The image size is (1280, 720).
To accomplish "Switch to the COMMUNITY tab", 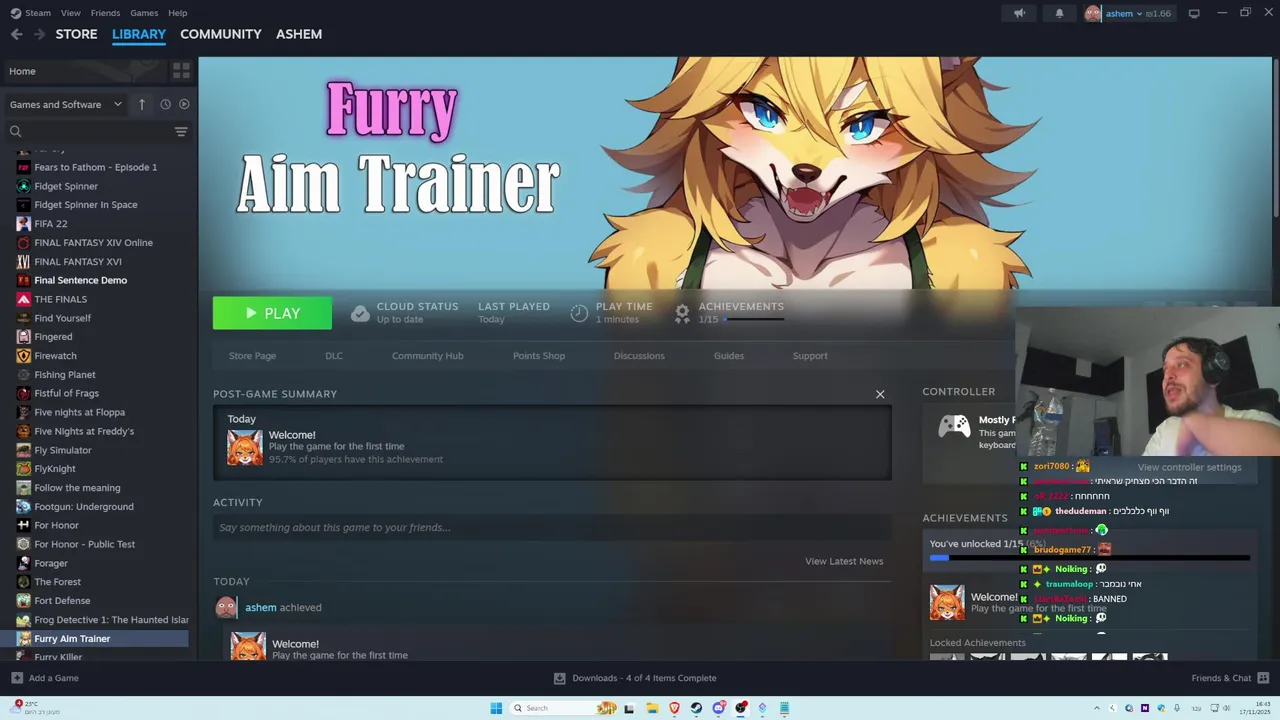I will point(221,34).
